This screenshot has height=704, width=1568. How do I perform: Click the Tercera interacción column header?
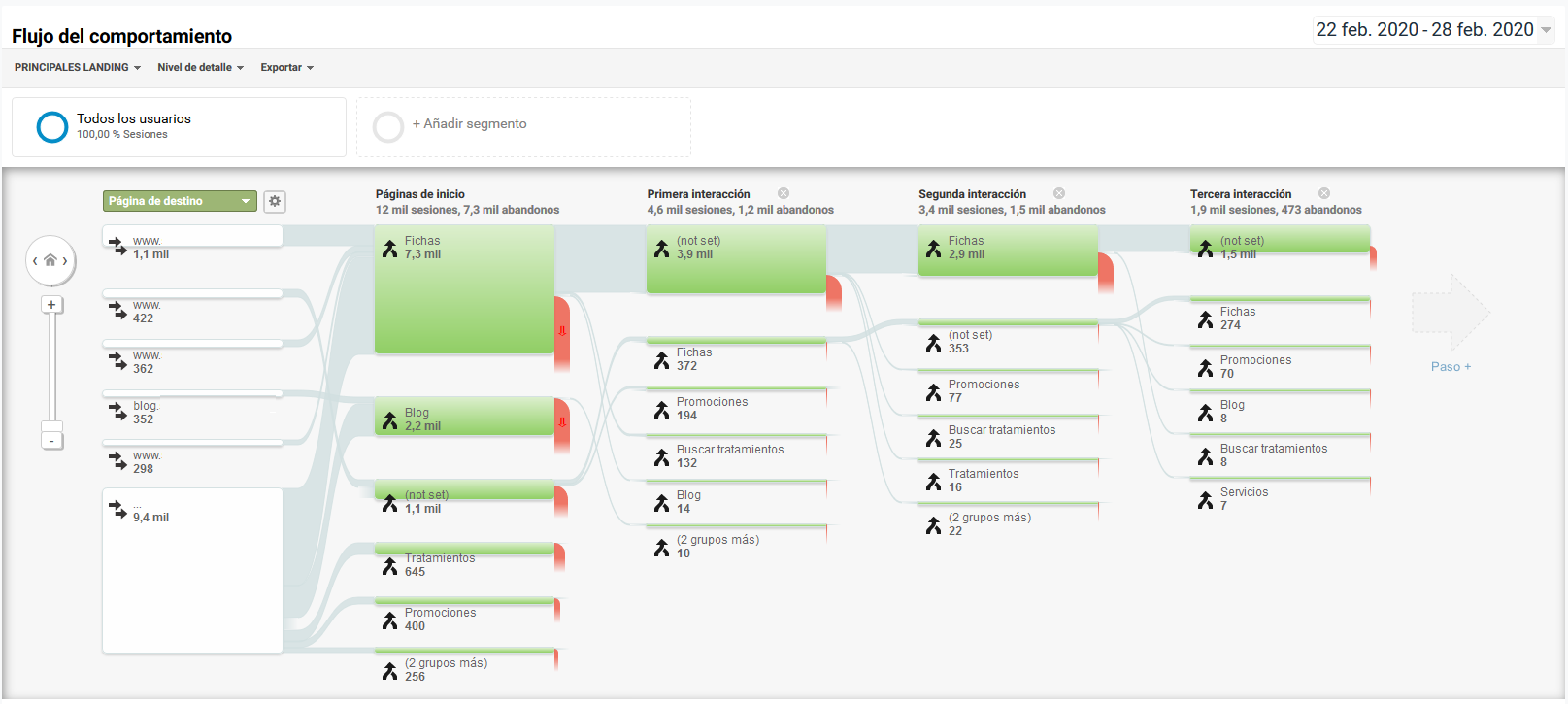(1241, 194)
